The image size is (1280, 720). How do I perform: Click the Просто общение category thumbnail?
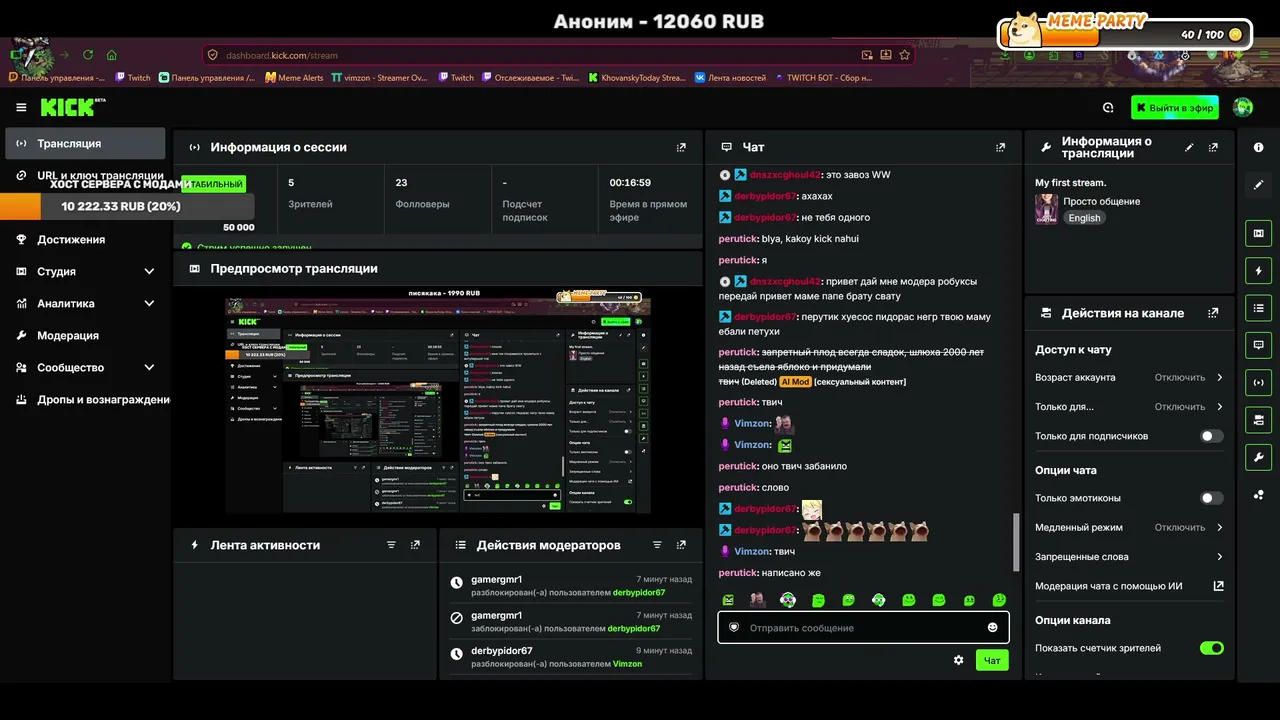coord(1046,209)
